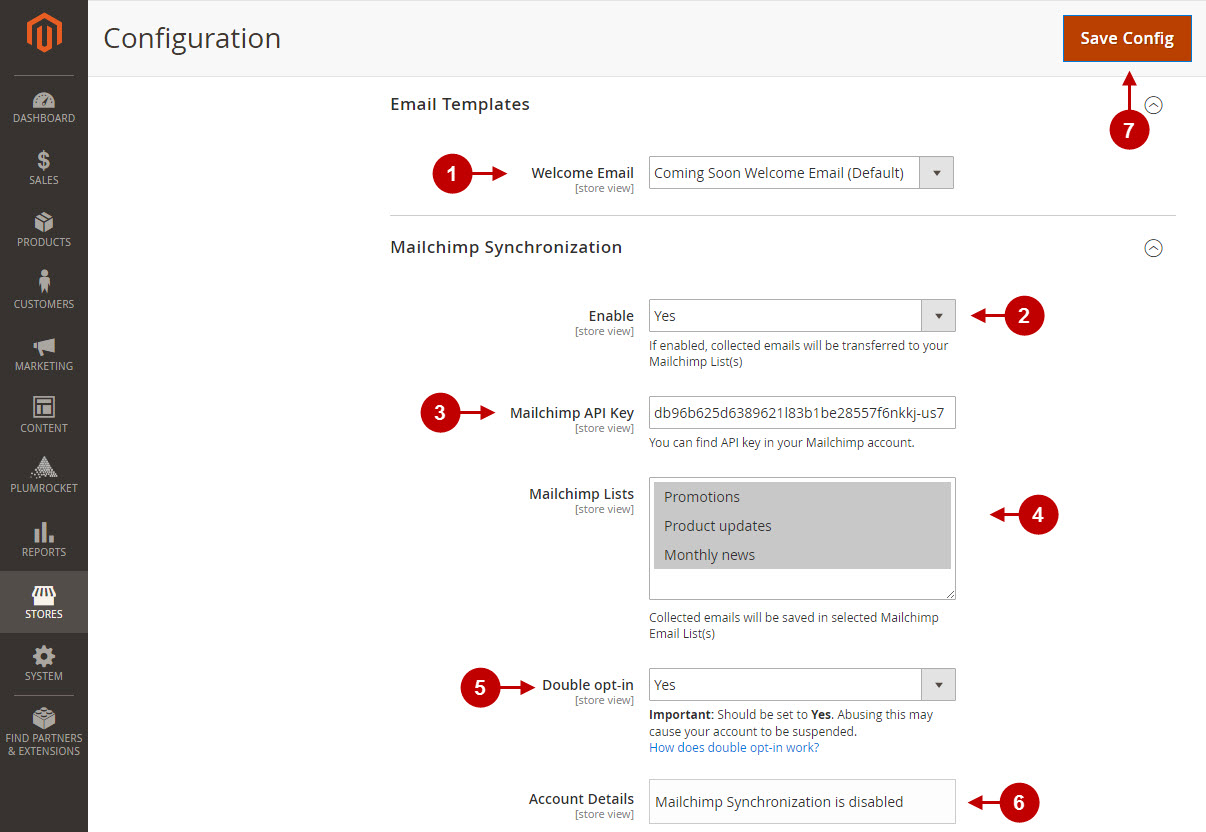1206x832 pixels.
Task: Click the Mailchimp Lists resize handle
Action: click(949, 593)
